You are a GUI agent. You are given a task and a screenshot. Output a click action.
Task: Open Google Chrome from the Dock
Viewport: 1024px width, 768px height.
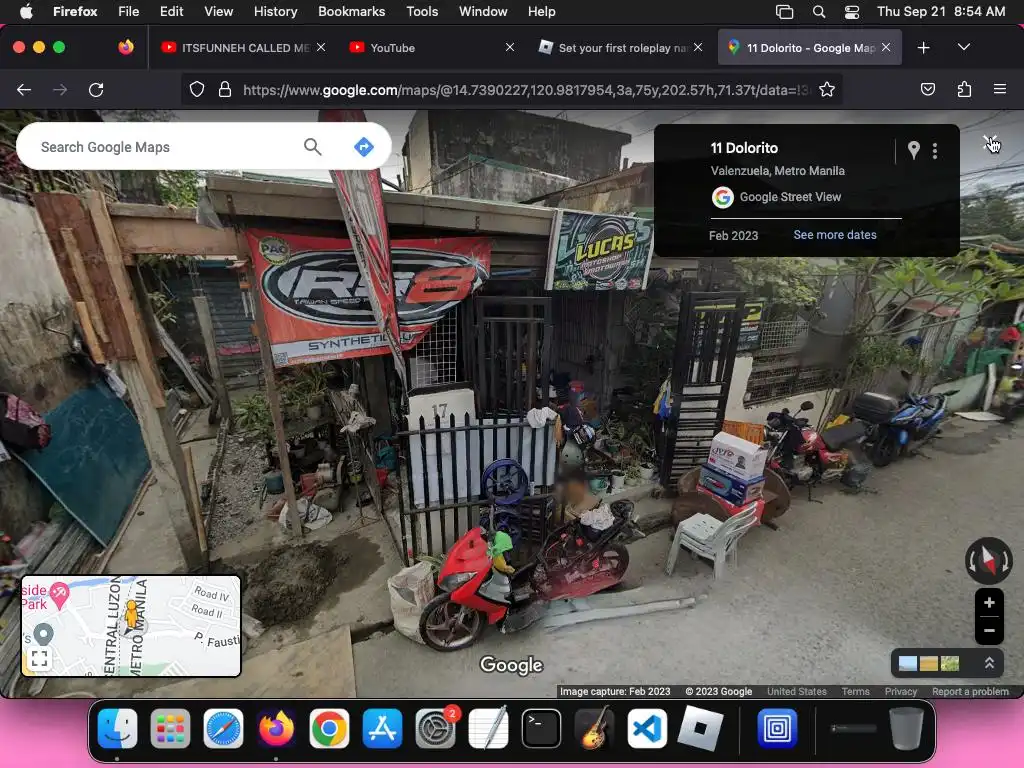(x=329, y=728)
